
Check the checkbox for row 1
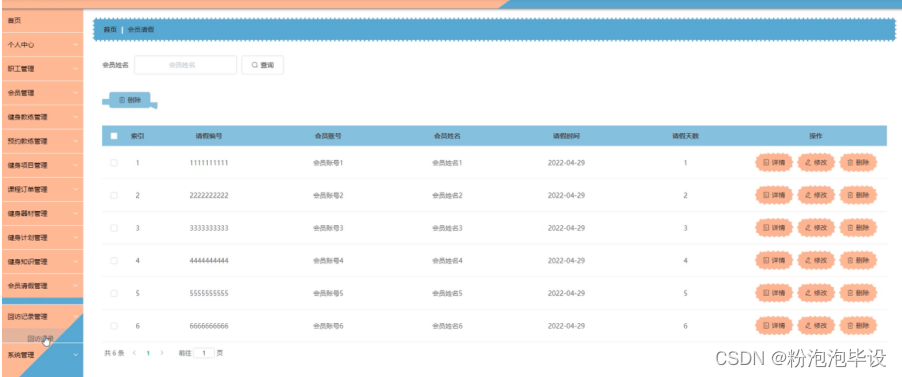click(114, 163)
